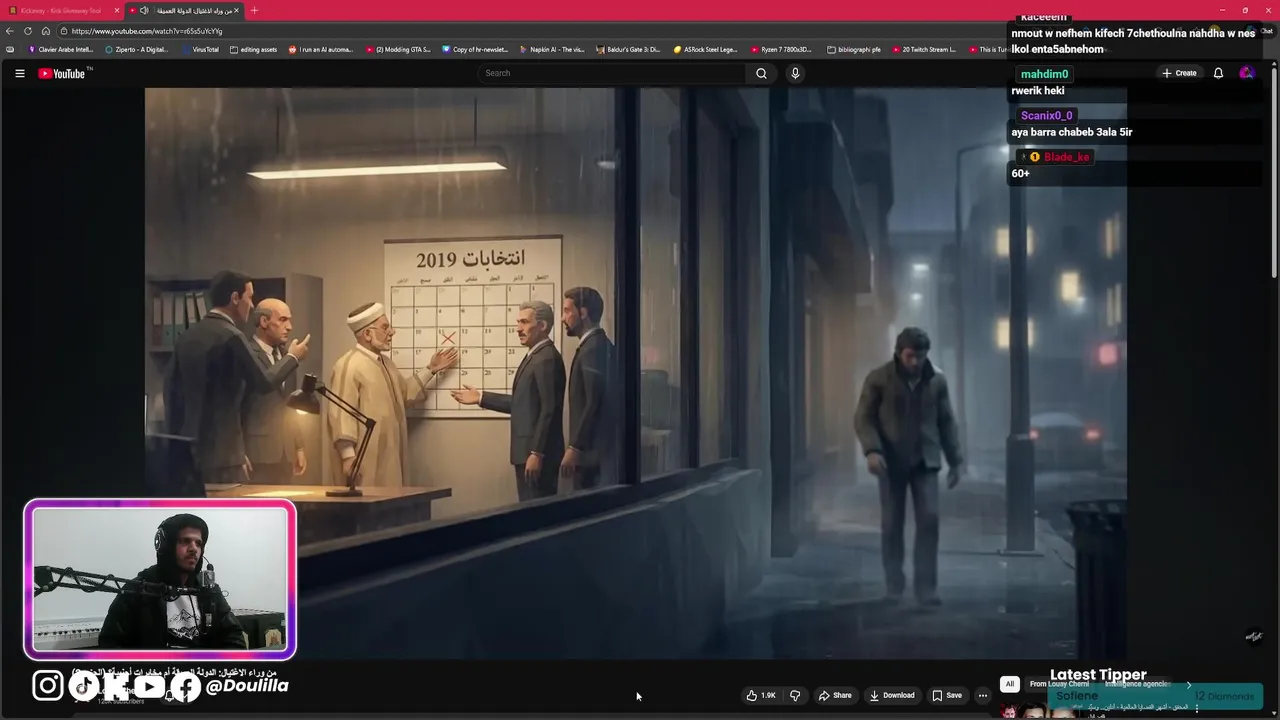Select the From Louay Cherni chip
This screenshot has height=720, width=1280.
pos(1059,684)
